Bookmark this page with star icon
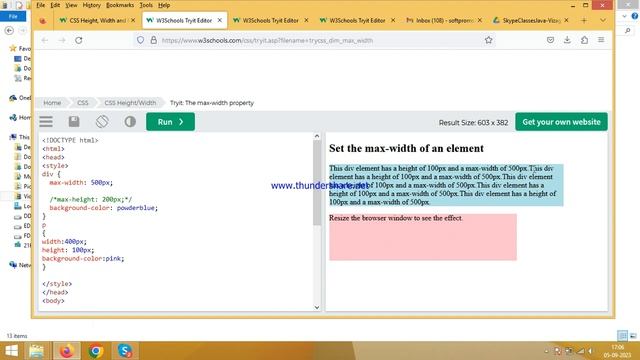Image resolution: width=640 pixels, height=360 pixels. point(489,40)
